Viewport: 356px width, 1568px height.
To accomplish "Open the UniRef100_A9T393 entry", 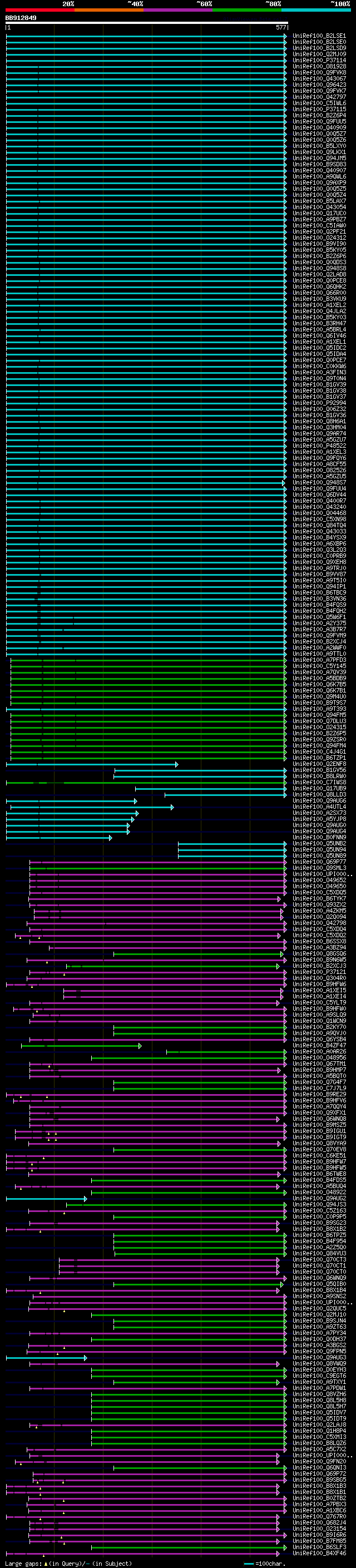I will [x=319, y=709].
